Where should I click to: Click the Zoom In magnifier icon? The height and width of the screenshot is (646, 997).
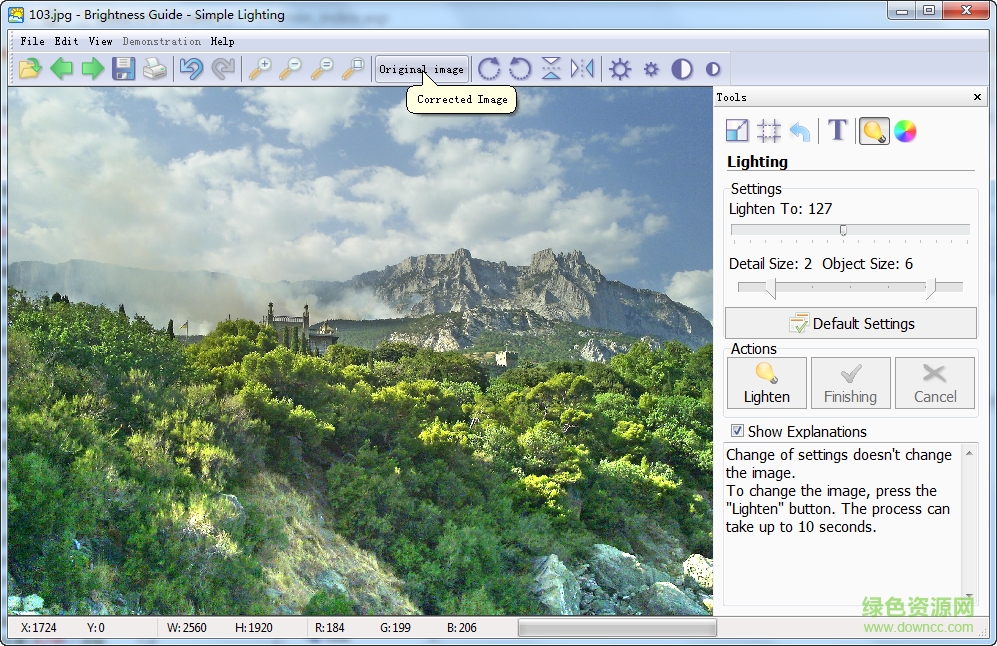262,68
